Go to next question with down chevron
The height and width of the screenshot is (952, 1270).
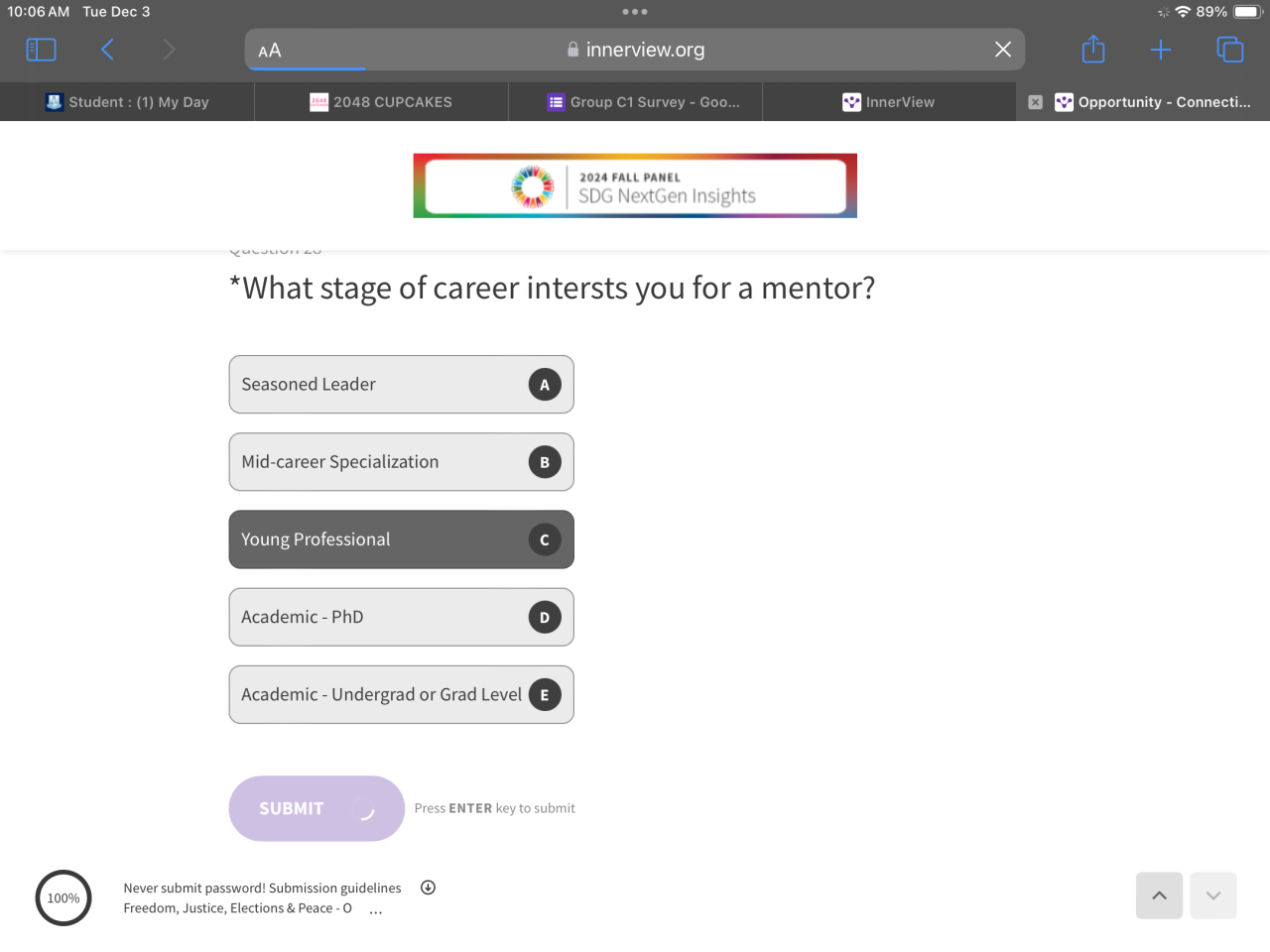[1212, 895]
